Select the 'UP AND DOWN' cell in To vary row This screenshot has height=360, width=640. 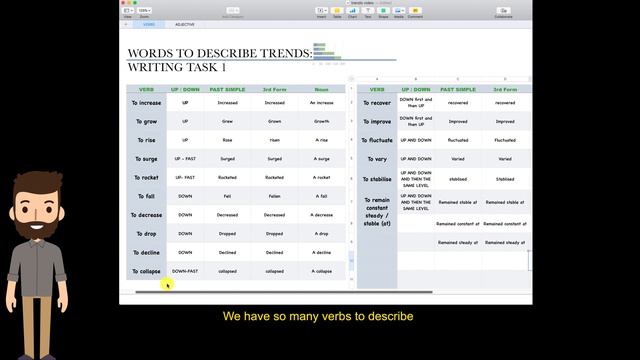(416, 159)
